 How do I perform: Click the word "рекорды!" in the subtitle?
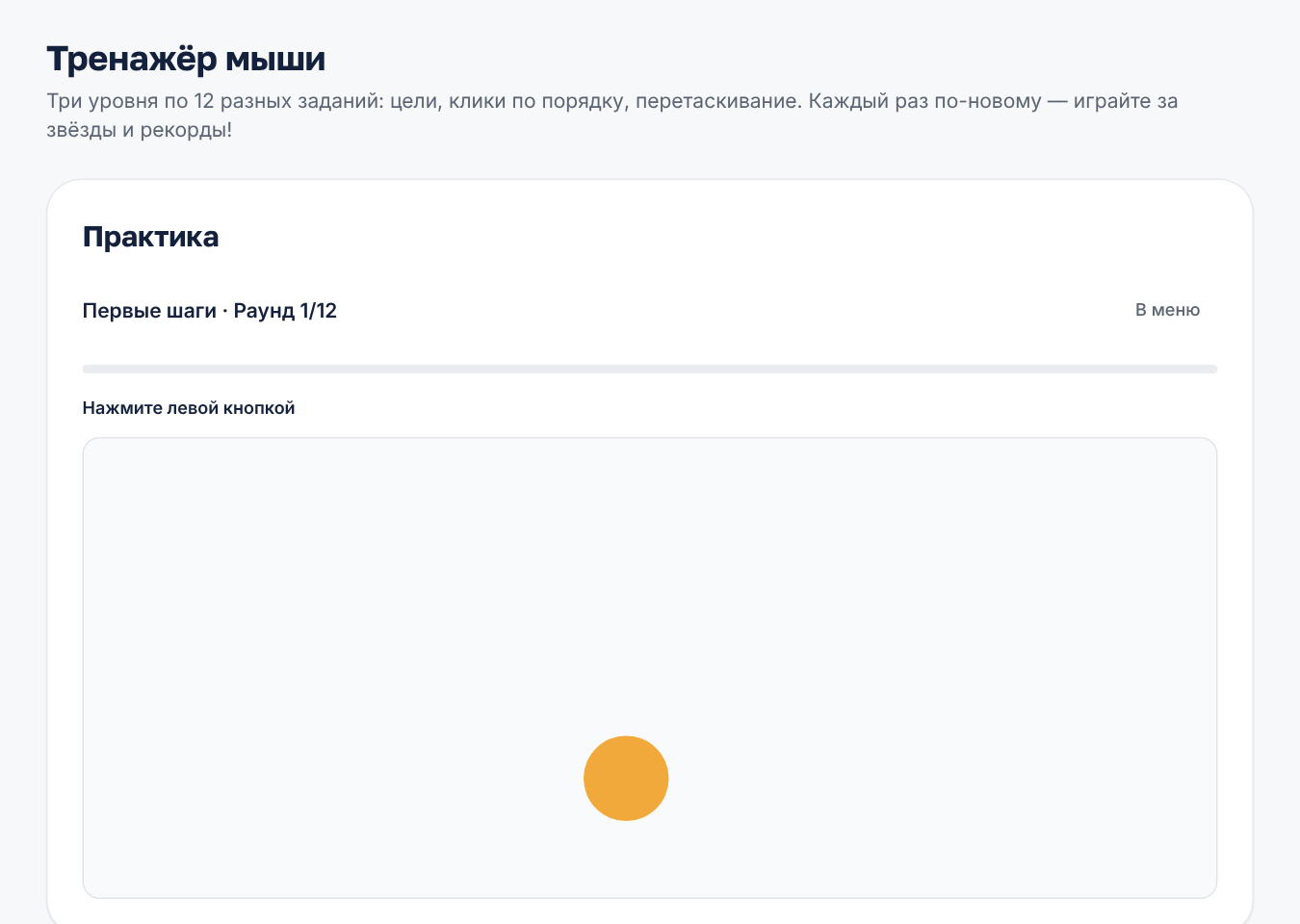coord(187,130)
